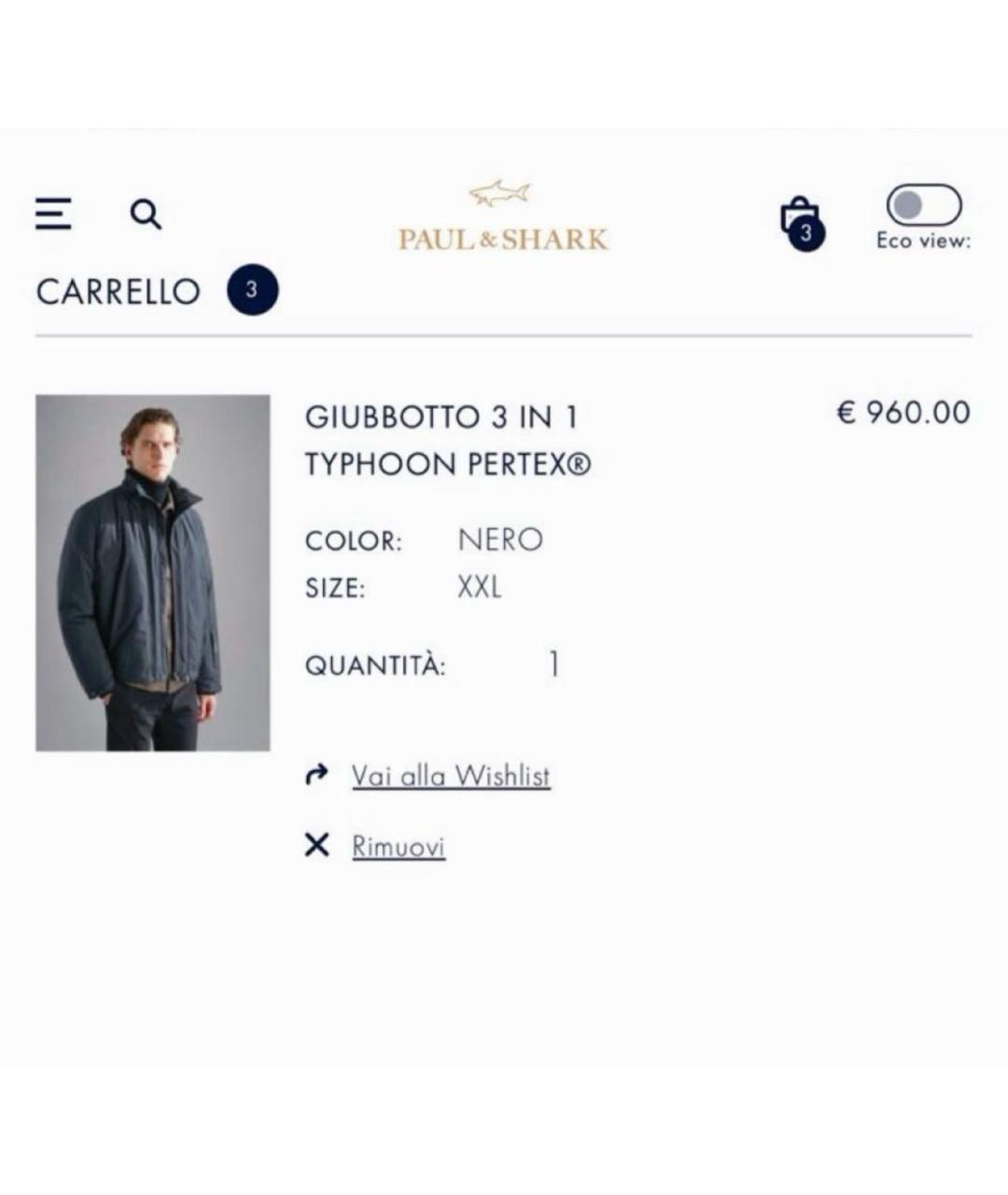The image size is (1008, 1195).
Task: Click the € 960.00 price
Action: tap(903, 412)
